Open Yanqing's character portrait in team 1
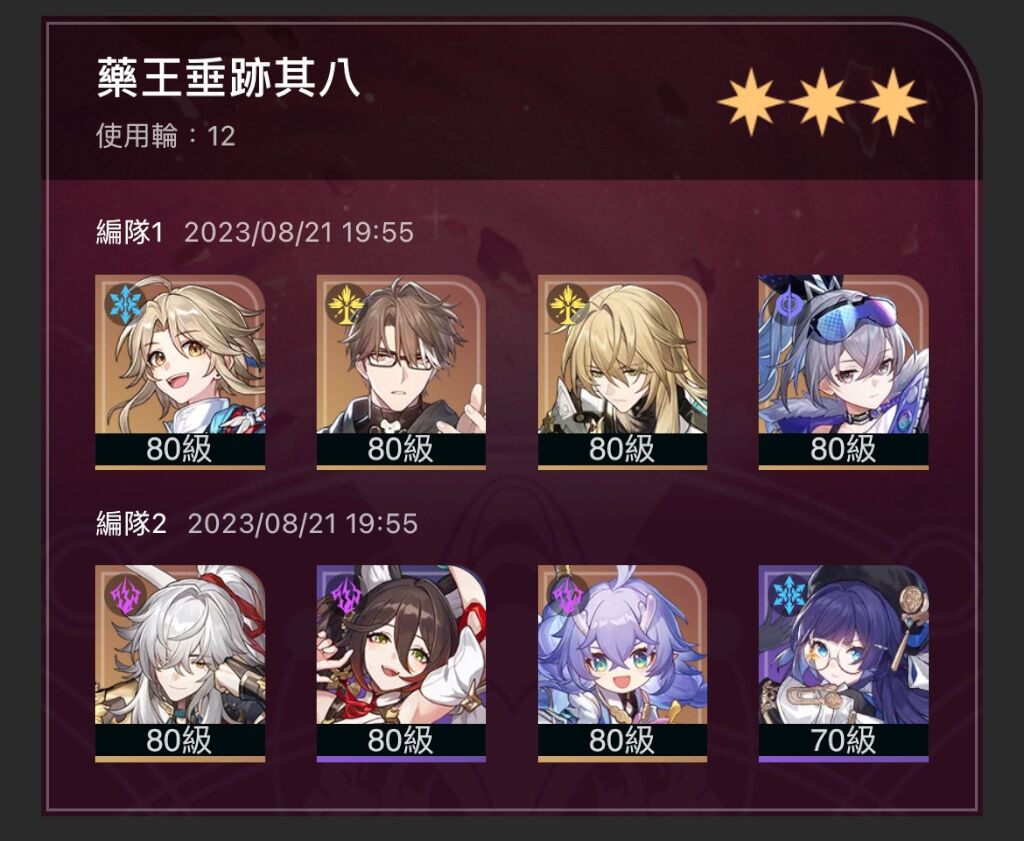 pyautogui.click(x=180, y=355)
